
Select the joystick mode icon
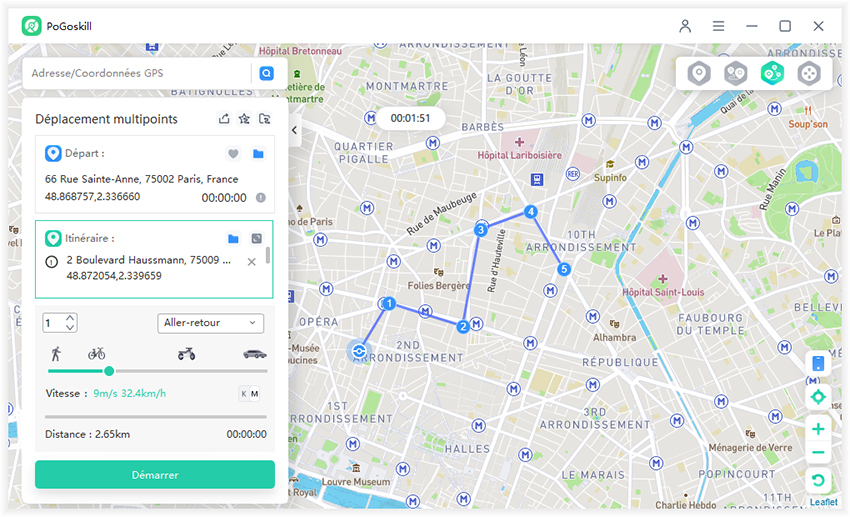(809, 73)
